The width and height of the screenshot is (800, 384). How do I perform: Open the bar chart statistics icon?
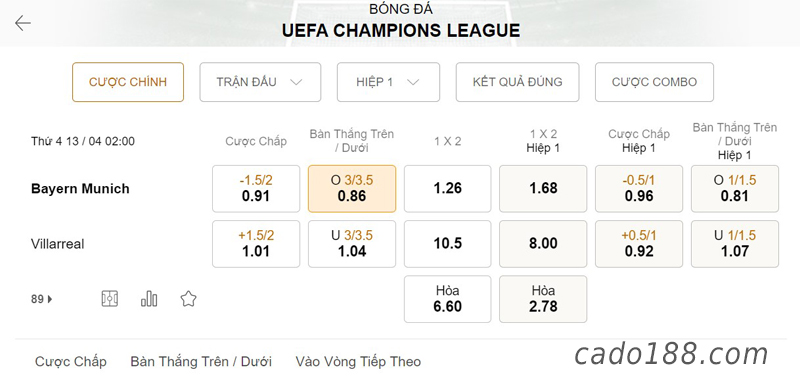tap(149, 299)
